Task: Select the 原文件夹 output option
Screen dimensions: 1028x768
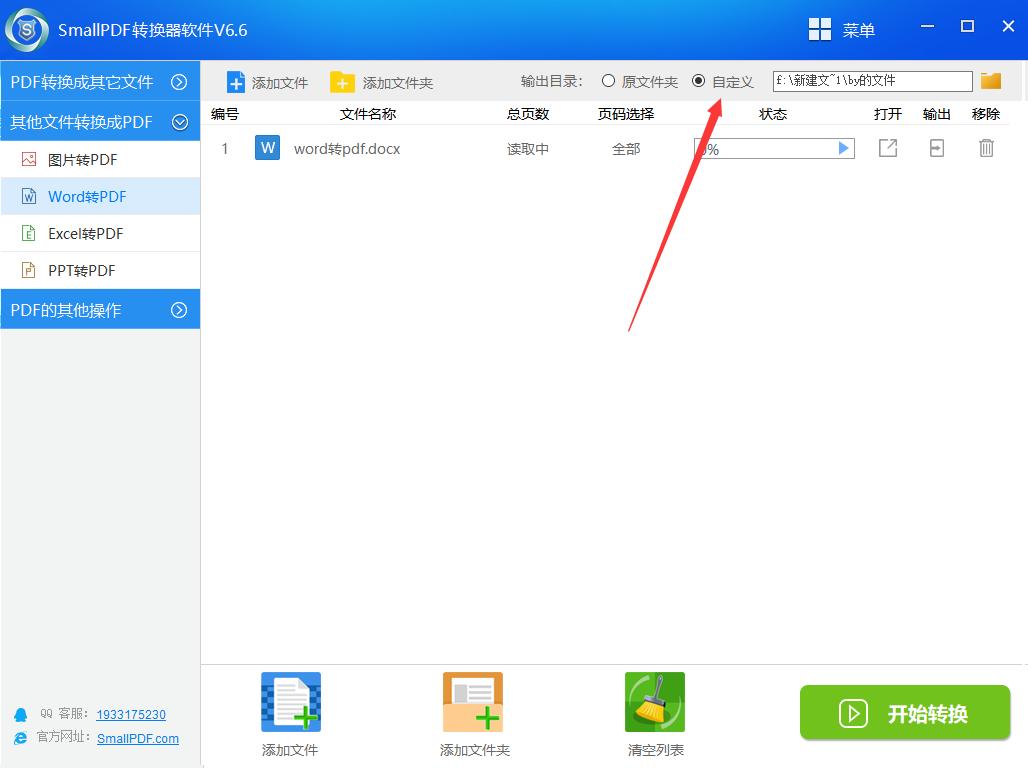Action: 607,81
